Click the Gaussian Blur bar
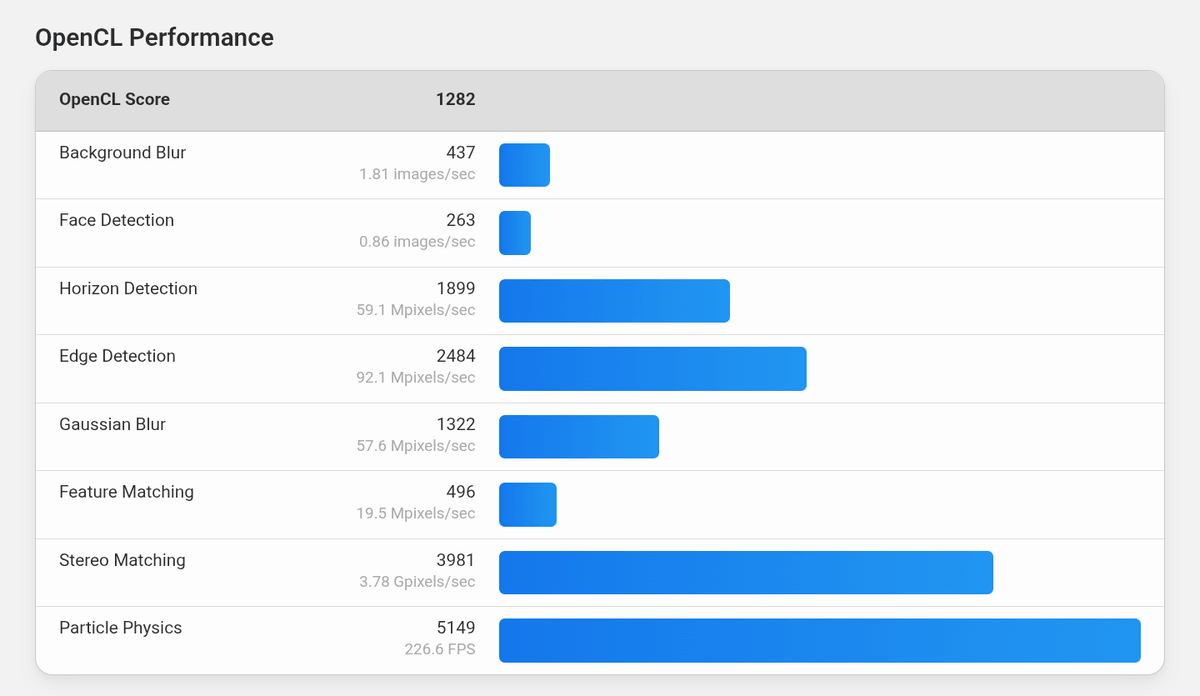This screenshot has width=1200, height=696. pyautogui.click(x=579, y=437)
